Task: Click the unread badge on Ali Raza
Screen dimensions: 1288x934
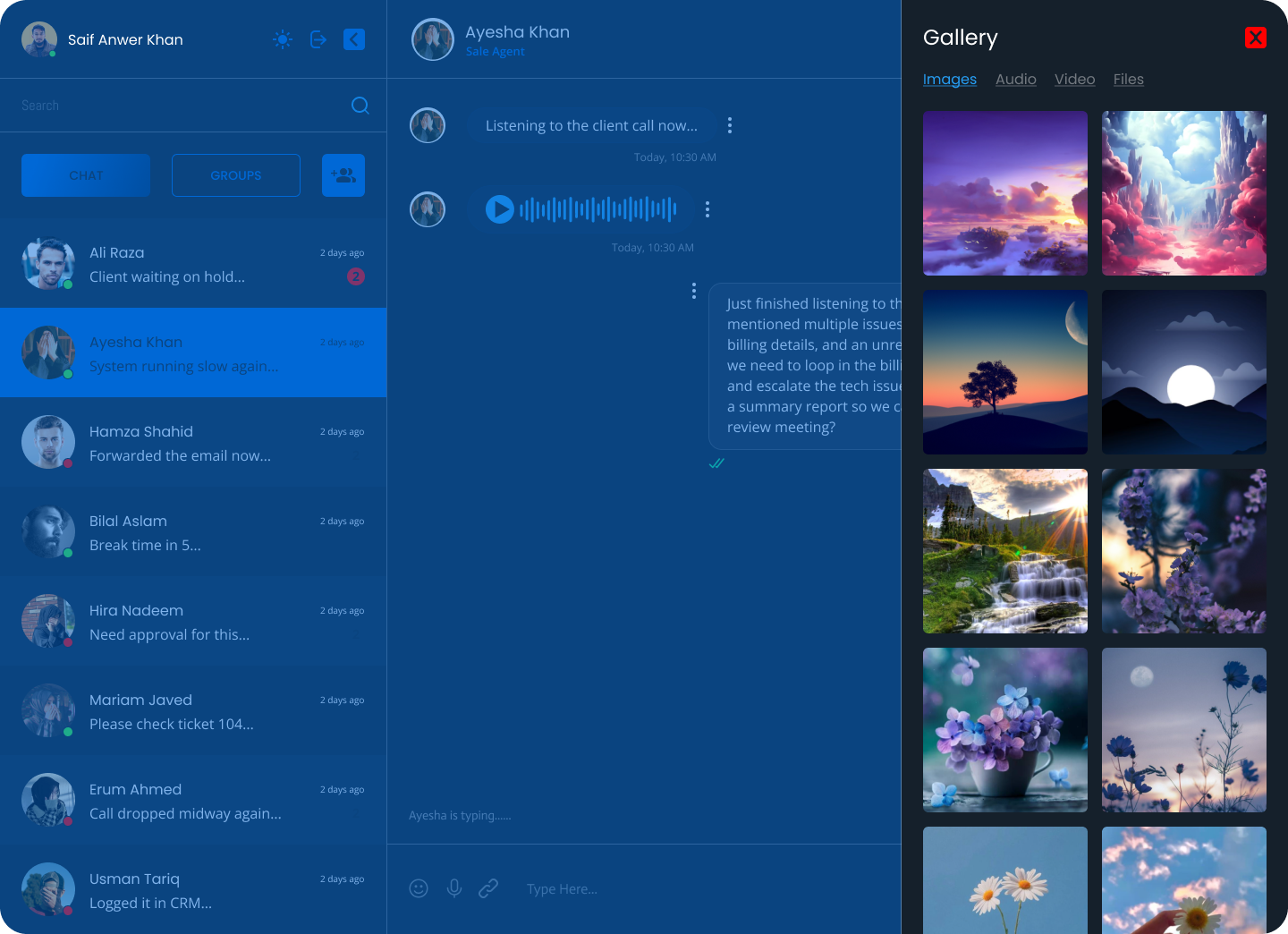Action: (356, 276)
